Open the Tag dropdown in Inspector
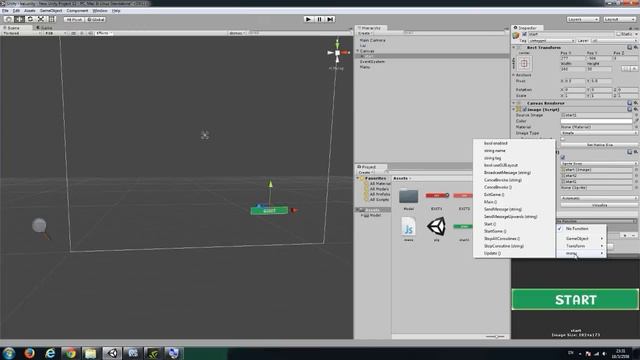 [551, 41]
